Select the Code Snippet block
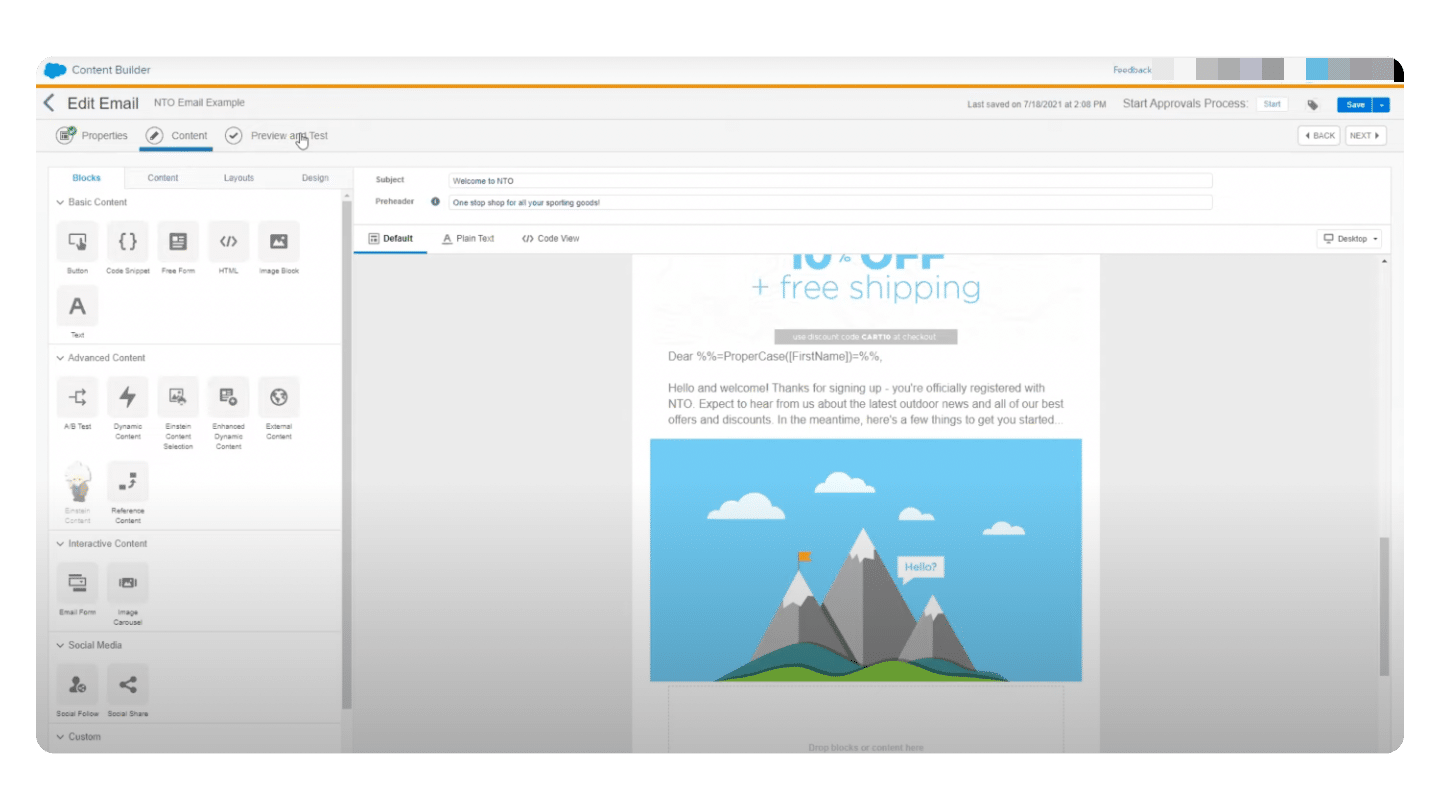This screenshot has width=1440, height=810. (128, 241)
